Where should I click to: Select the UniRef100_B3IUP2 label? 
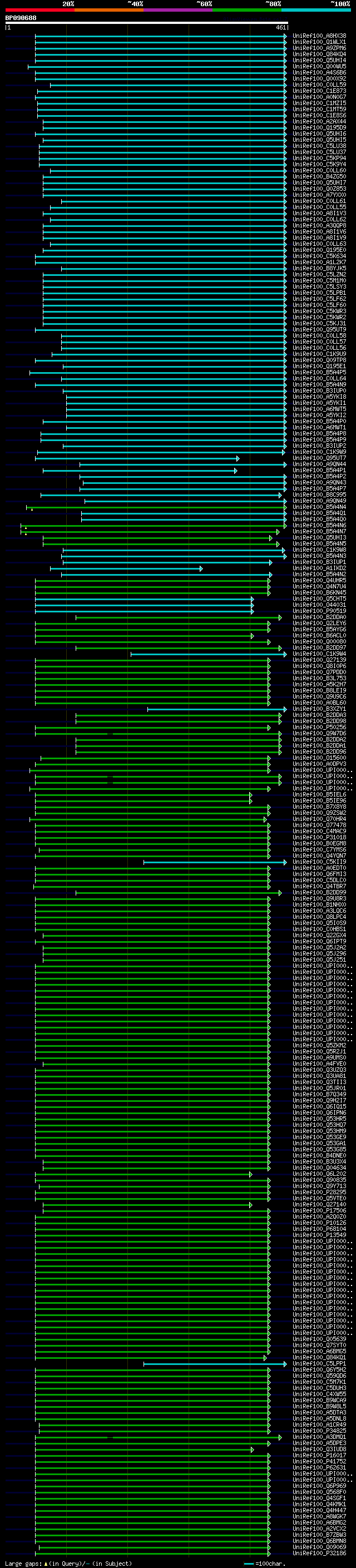point(319,446)
